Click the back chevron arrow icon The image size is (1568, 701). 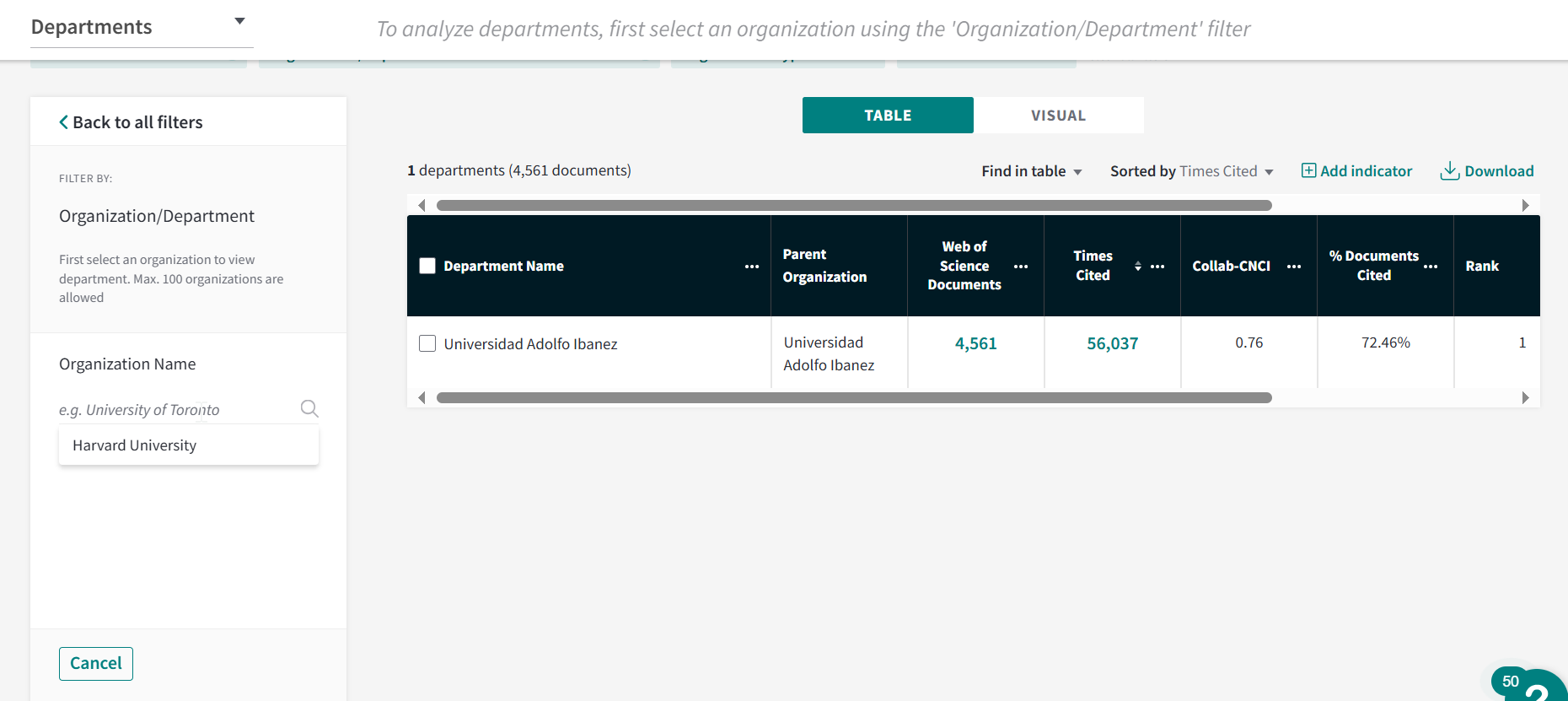click(63, 122)
